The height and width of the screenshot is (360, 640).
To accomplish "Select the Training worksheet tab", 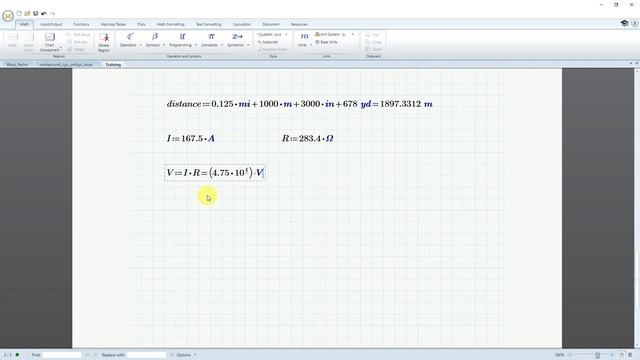I will tap(113, 64).
